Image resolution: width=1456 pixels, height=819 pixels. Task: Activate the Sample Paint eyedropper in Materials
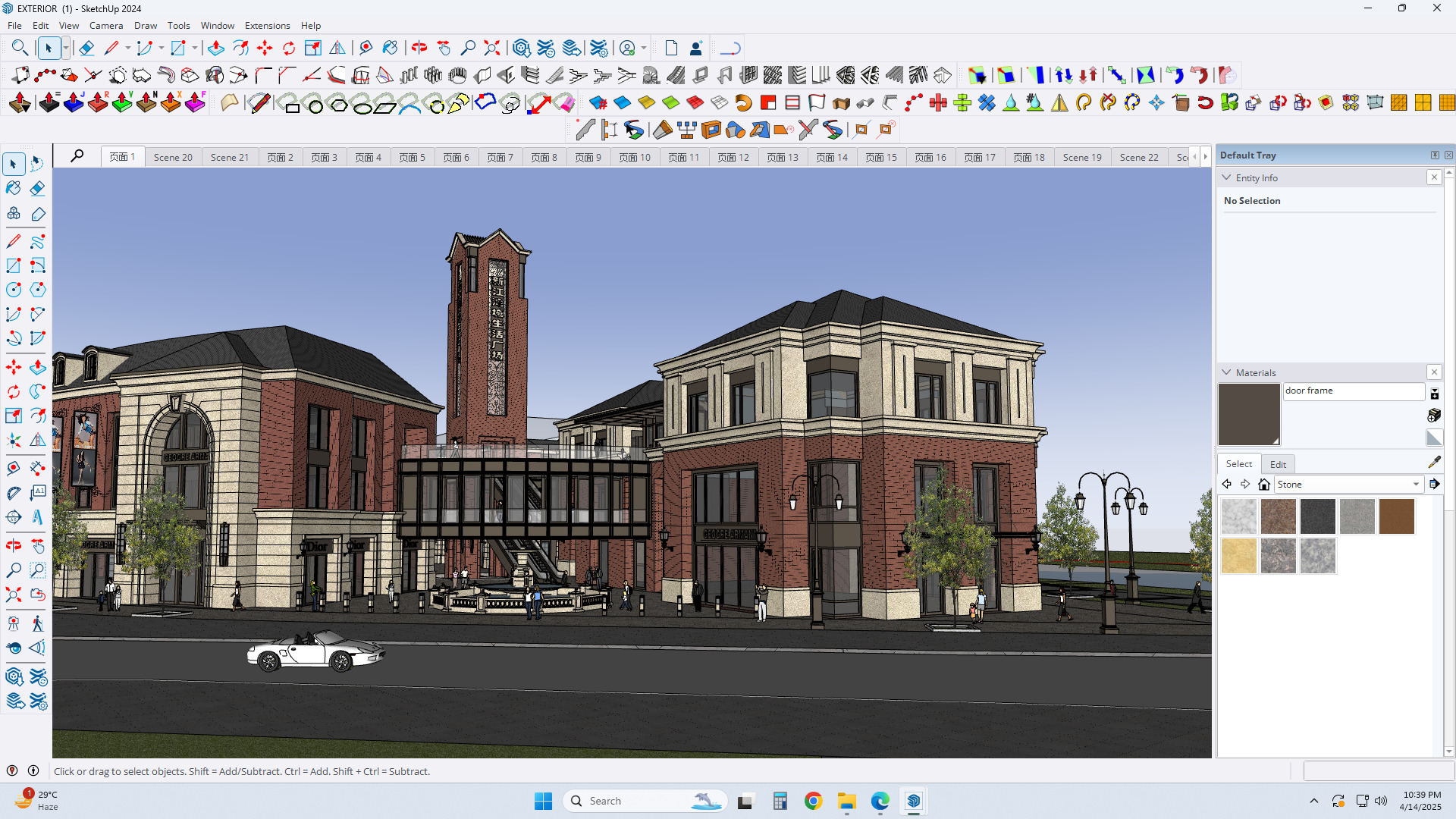[1434, 462]
